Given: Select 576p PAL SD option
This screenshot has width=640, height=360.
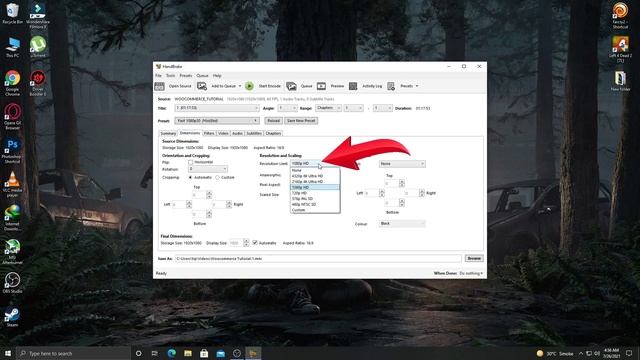Looking at the screenshot, I should [x=315, y=199].
